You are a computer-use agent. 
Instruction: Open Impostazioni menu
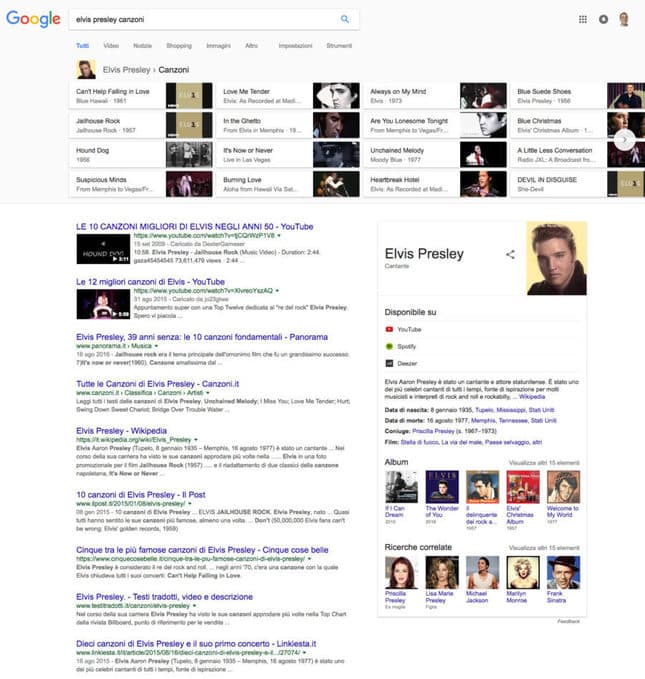(x=295, y=45)
